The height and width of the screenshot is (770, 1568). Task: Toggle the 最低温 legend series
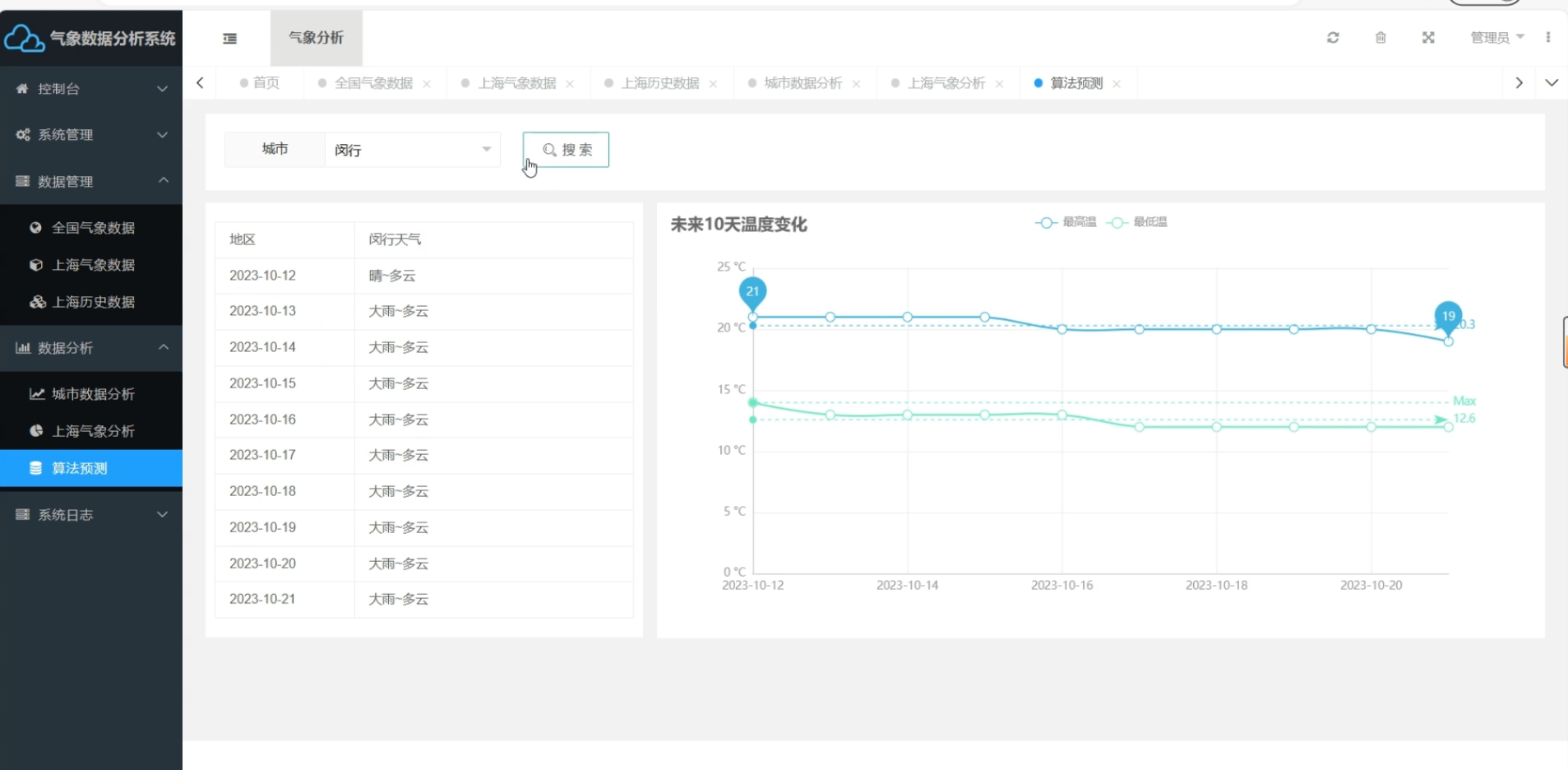point(1137,222)
